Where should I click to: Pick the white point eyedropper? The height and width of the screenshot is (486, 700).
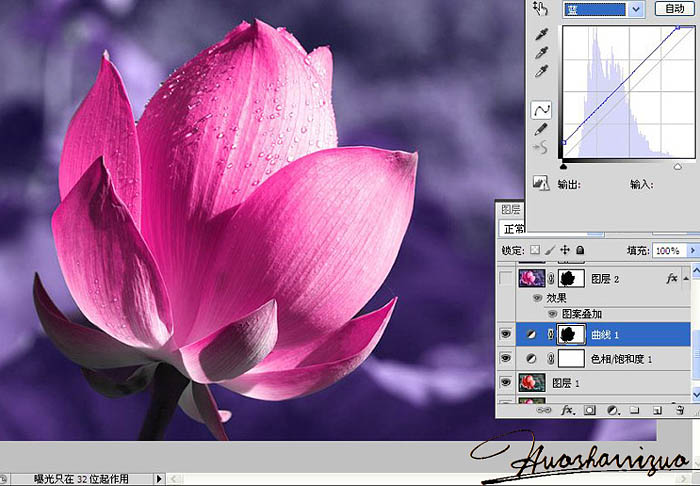[x=541, y=72]
